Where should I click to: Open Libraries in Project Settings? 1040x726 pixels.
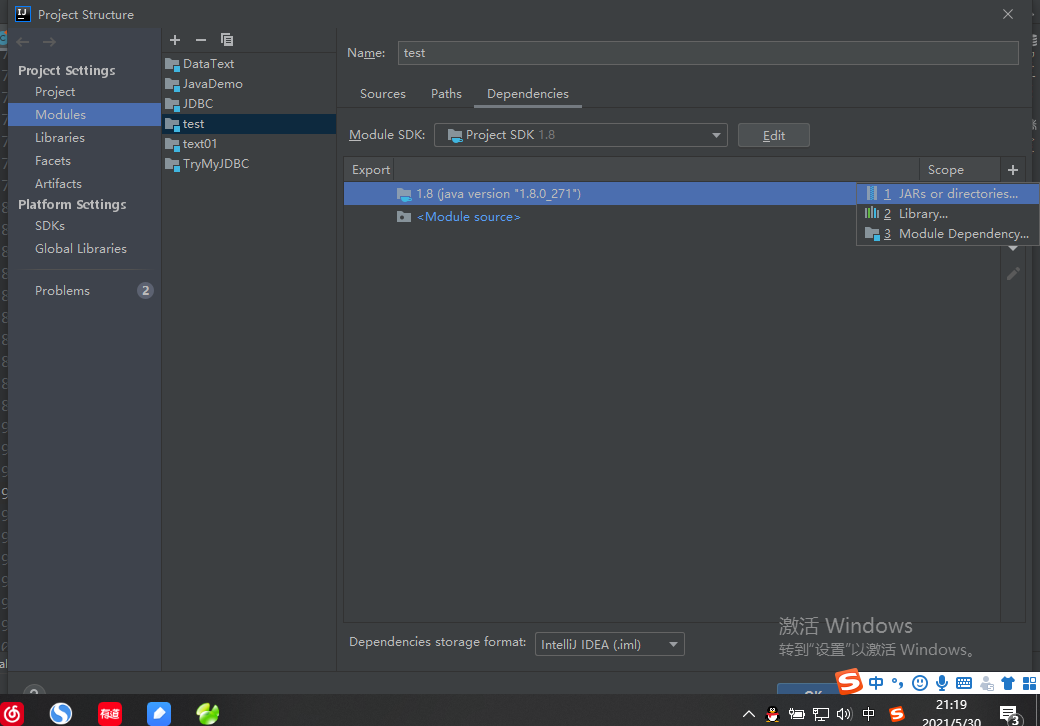pos(60,137)
